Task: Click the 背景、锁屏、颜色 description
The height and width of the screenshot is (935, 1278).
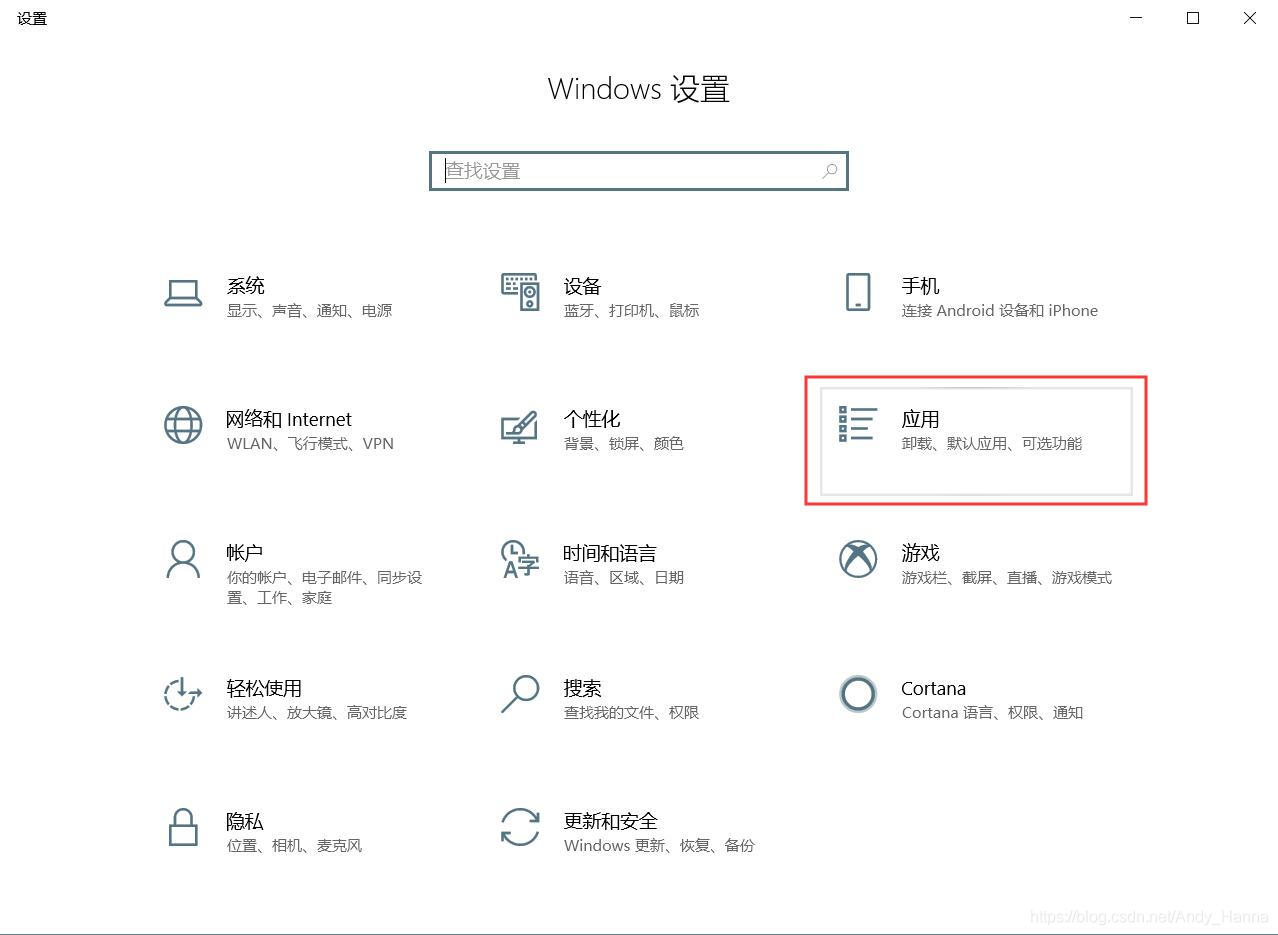Action: pyautogui.click(x=623, y=444)
